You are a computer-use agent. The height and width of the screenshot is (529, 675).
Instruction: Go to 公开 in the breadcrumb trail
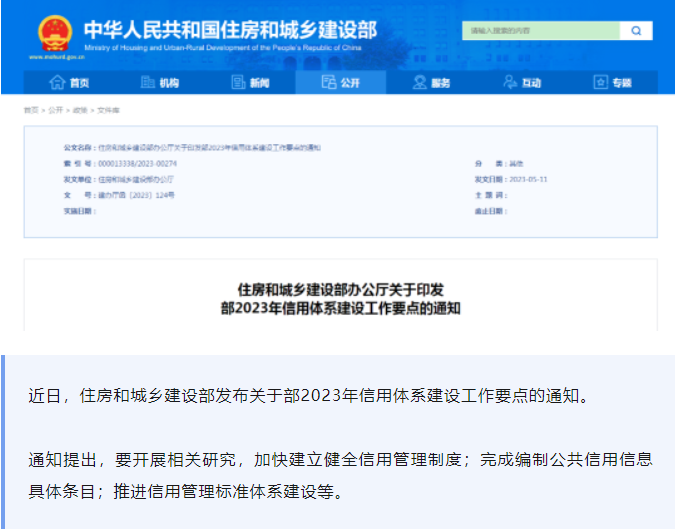[x=55, y=110]
